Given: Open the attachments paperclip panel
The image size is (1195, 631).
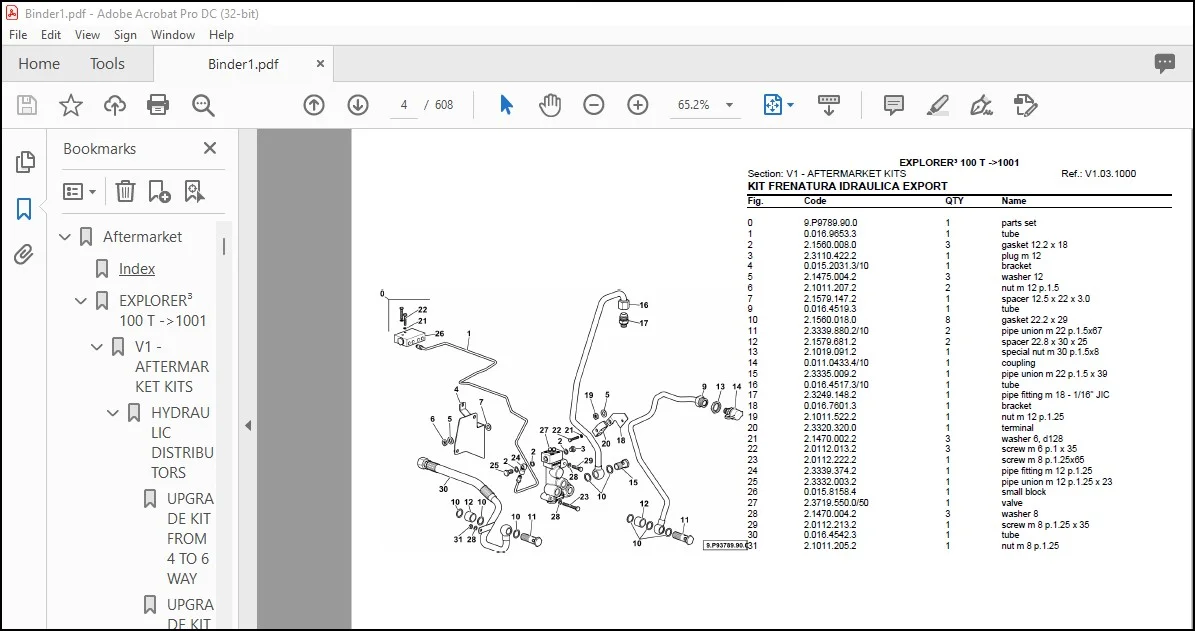Looking at the screenshot, I should (x=24, y=255).
